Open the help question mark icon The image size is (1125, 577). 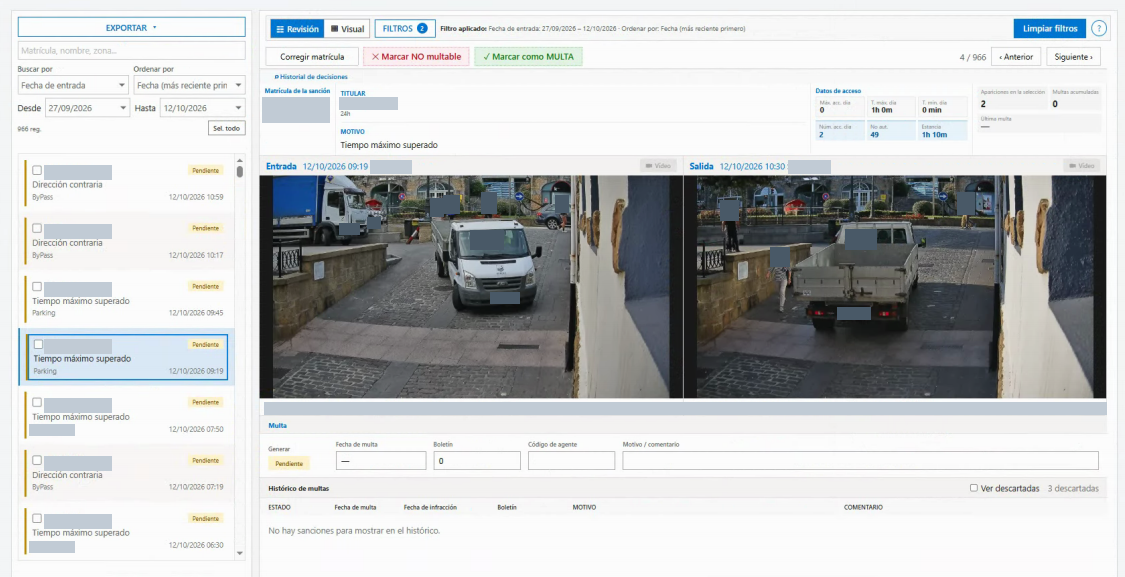click(1098, 29)
